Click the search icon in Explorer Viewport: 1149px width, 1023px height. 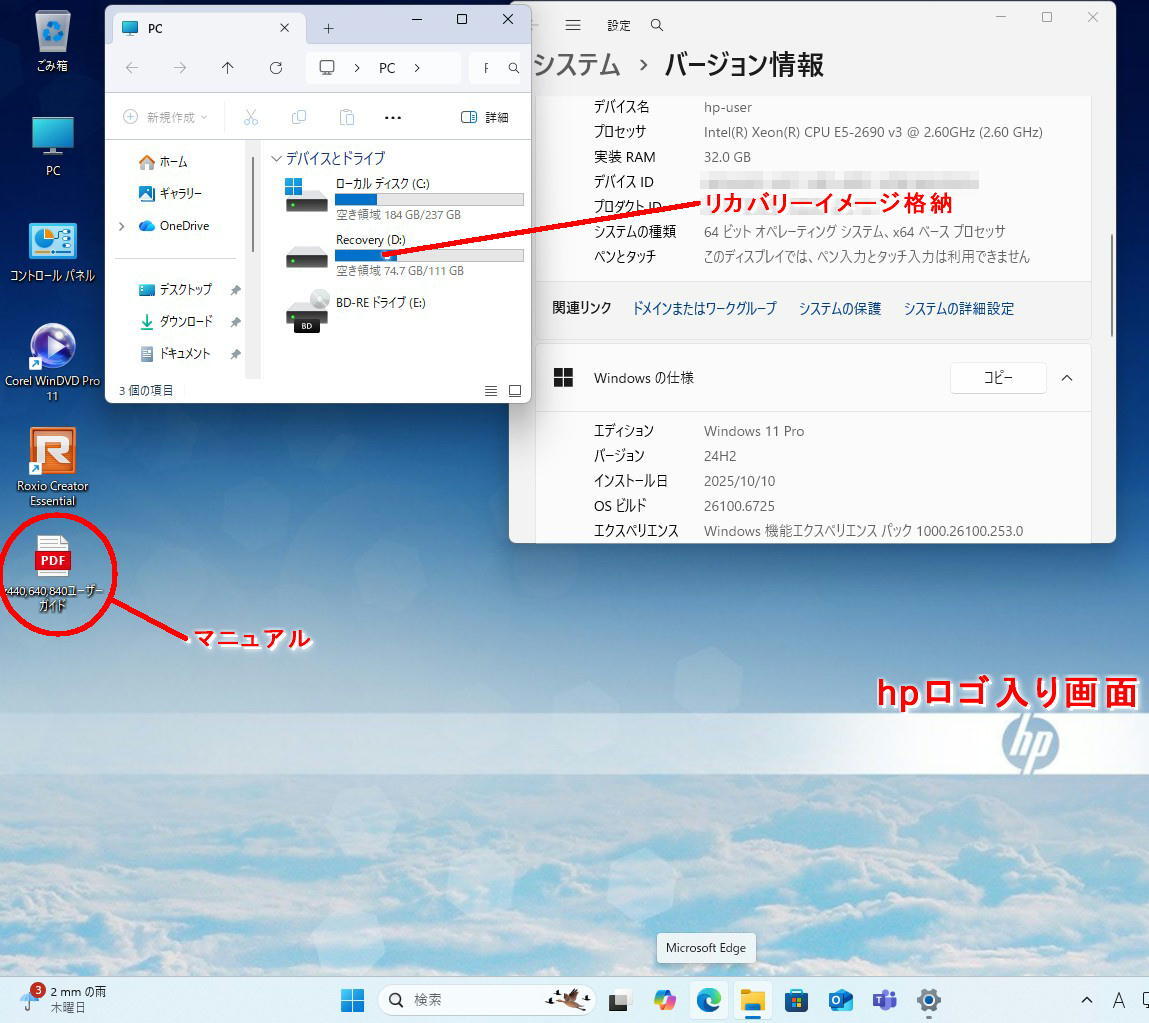pos(514,68)
